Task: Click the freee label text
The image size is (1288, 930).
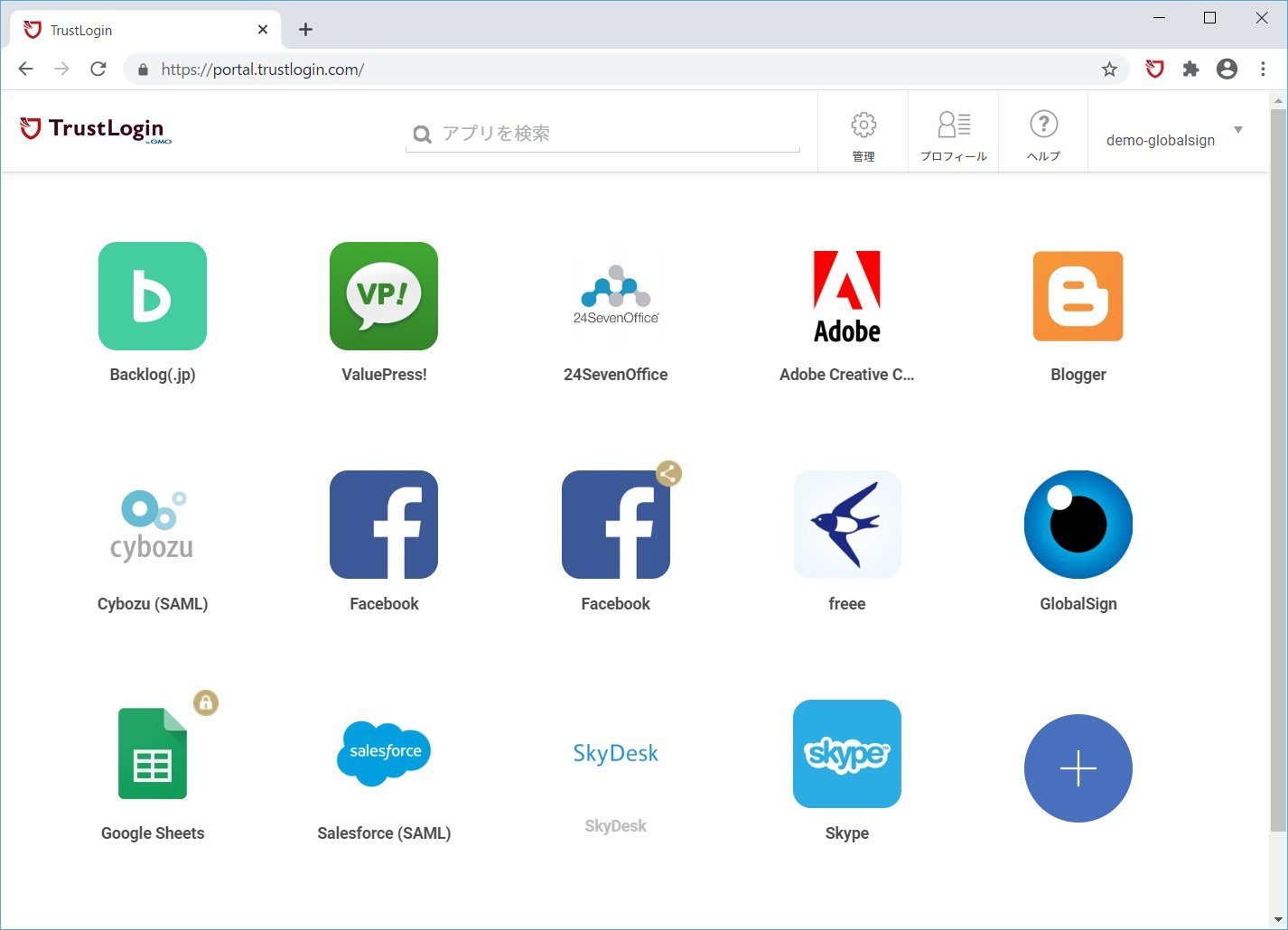Action: coord(847,604)
